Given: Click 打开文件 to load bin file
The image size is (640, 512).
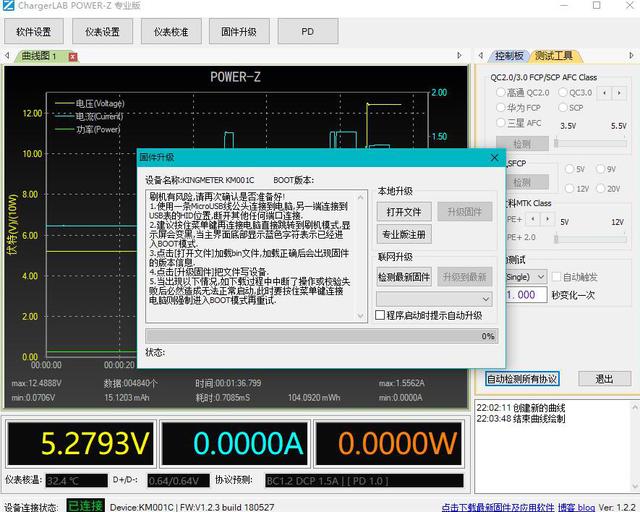Looking at the screenshot, I should pos(404,212).
